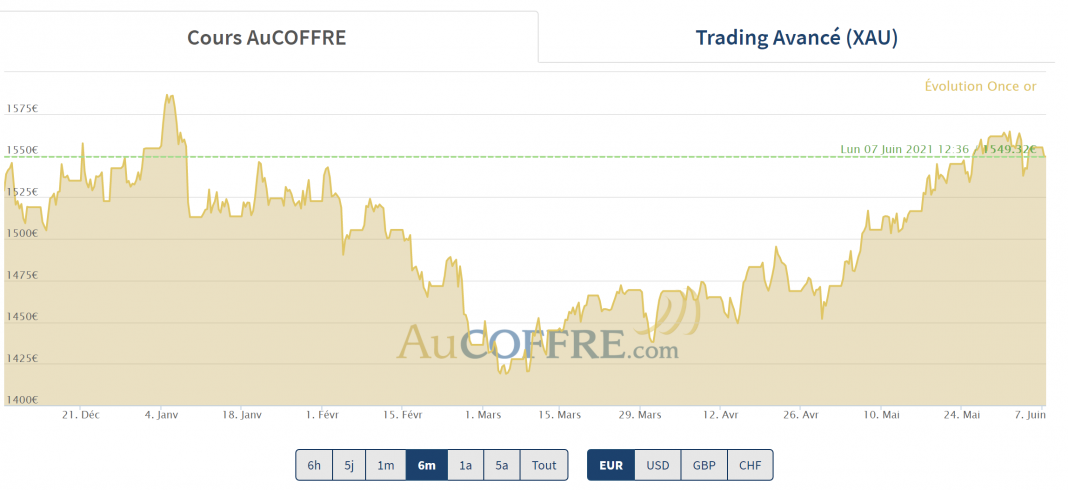Select the 5j time range
Image resolution: width=1068 pixels, height=490 pixels.
(349, 465)
